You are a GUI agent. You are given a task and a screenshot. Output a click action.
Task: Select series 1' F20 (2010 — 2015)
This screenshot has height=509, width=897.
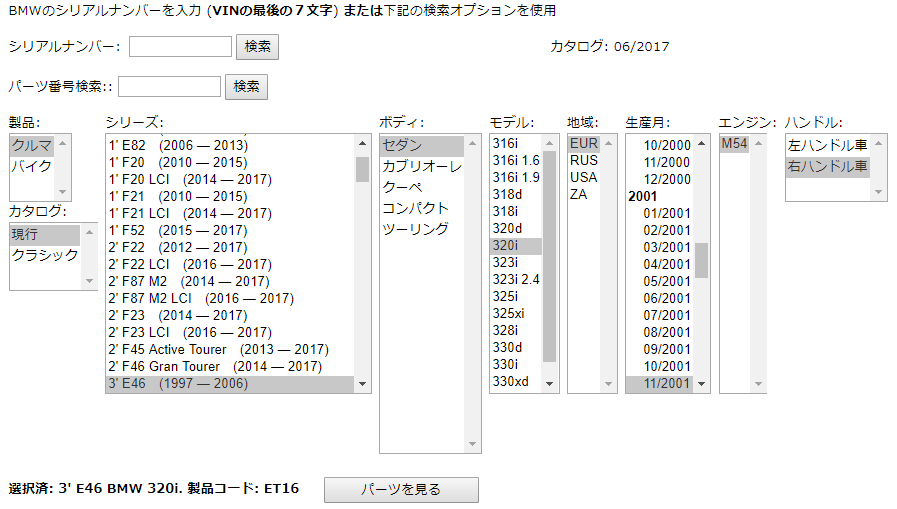pyautogui.click(x=231, y=162)
